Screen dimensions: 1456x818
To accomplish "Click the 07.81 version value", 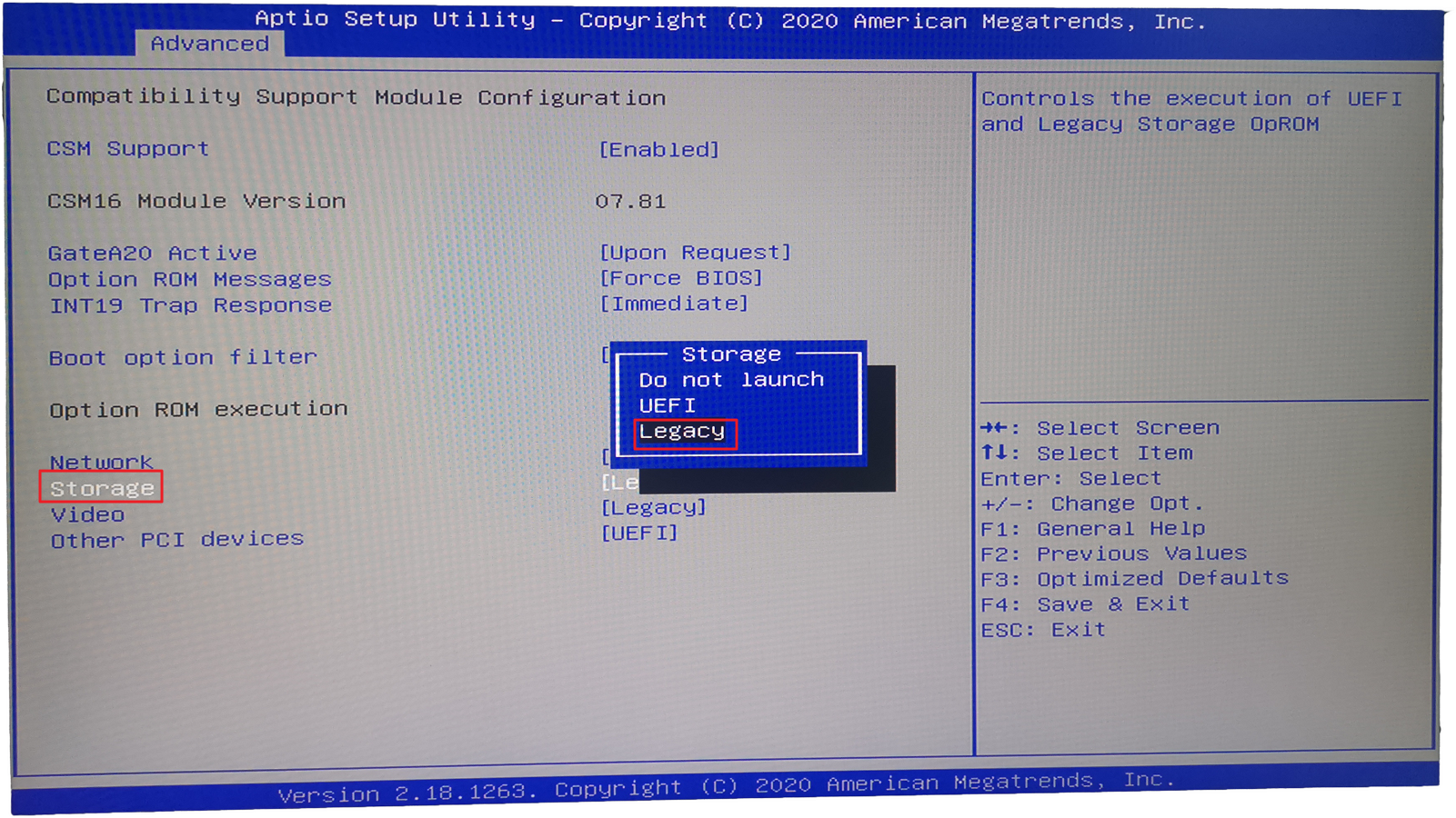I will tap(631, 201).
